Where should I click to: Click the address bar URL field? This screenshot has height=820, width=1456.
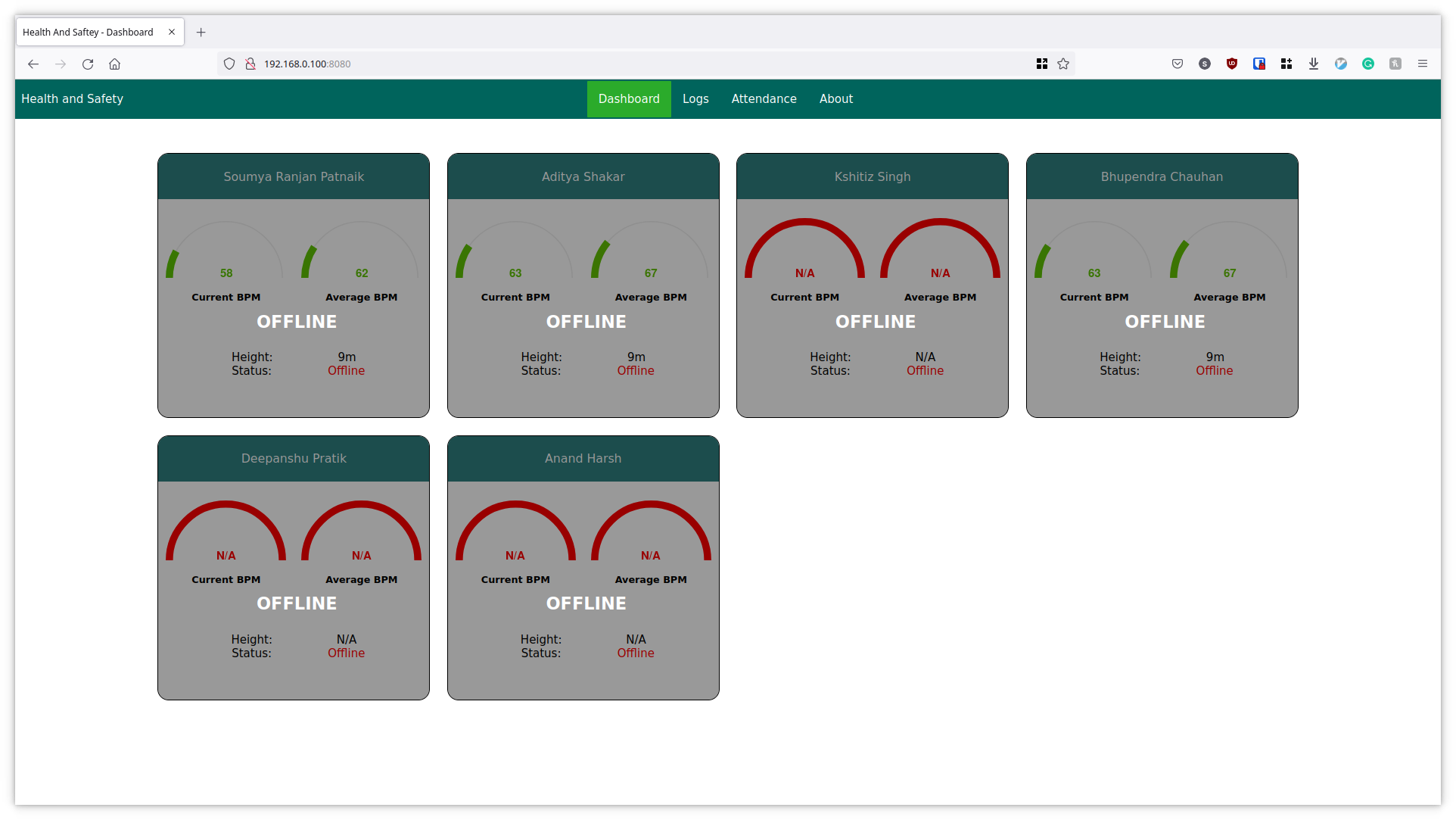click(605, 64)
